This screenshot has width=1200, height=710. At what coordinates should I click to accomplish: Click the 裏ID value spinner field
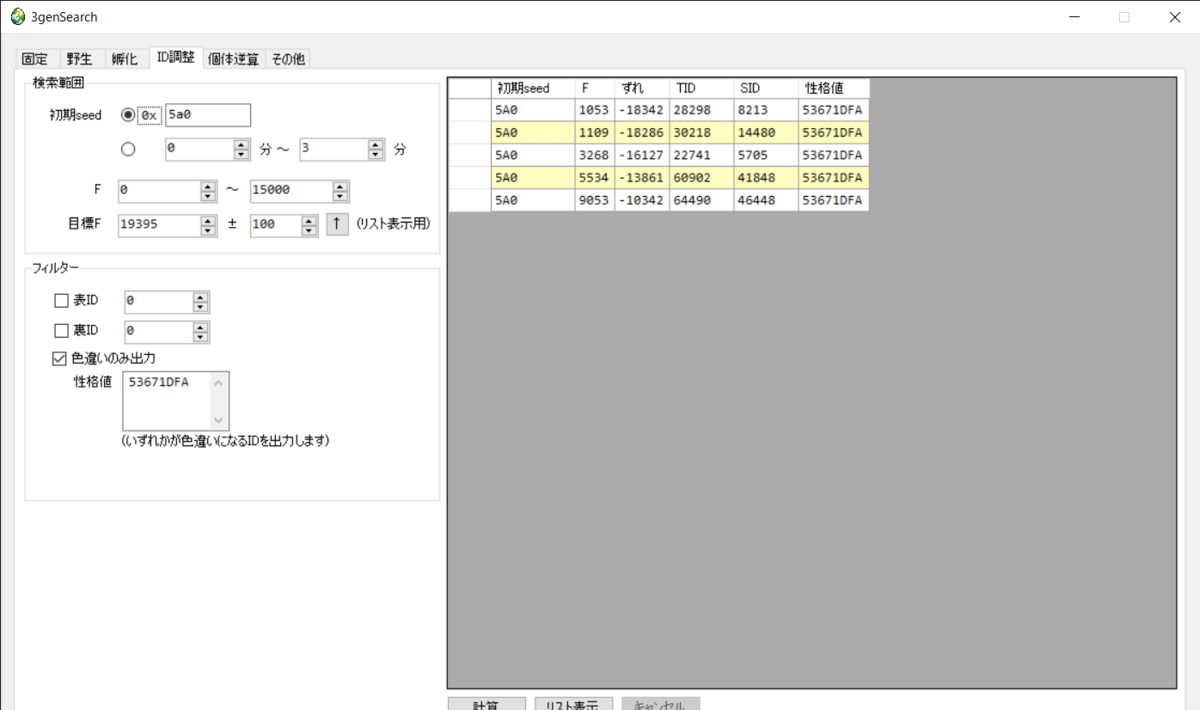(x=167, y=331)
